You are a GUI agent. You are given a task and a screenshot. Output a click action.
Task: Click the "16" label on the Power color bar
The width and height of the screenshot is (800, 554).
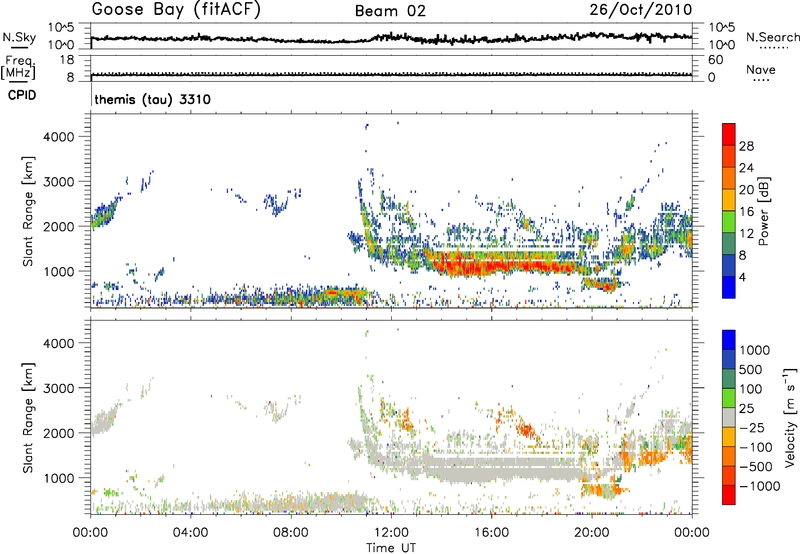pos(746,212)
